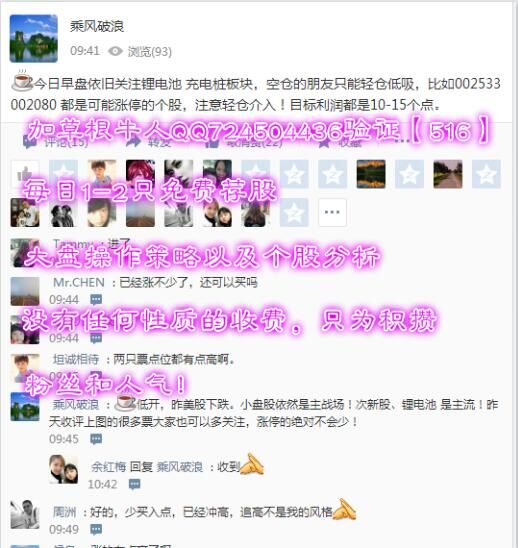Open 周洲's grayscale avatar
This screenshot has height=548, width=518.
click(x=25, y=514)
